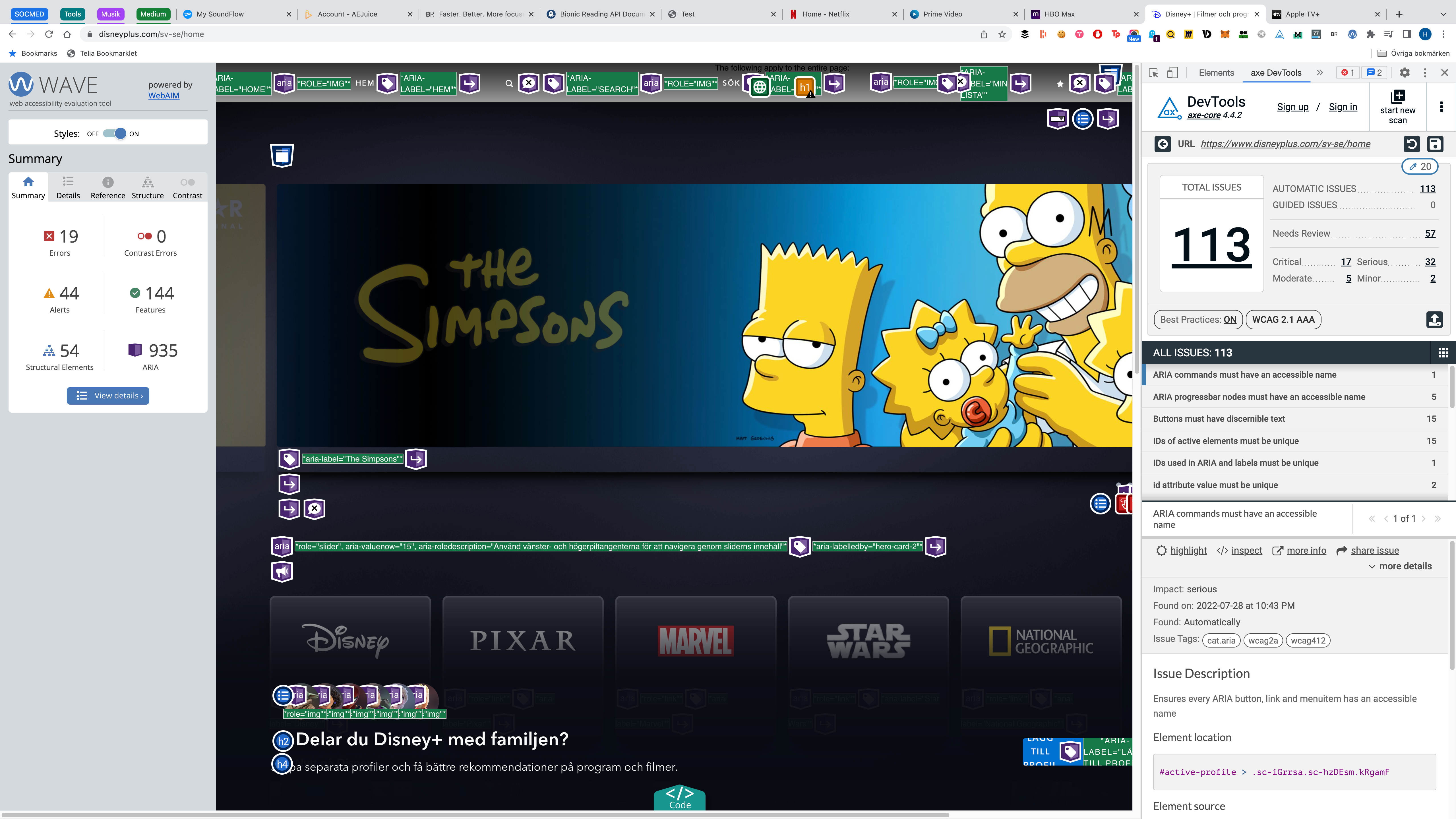Click the WAVE h4 heading icon

tap(282, 764)
